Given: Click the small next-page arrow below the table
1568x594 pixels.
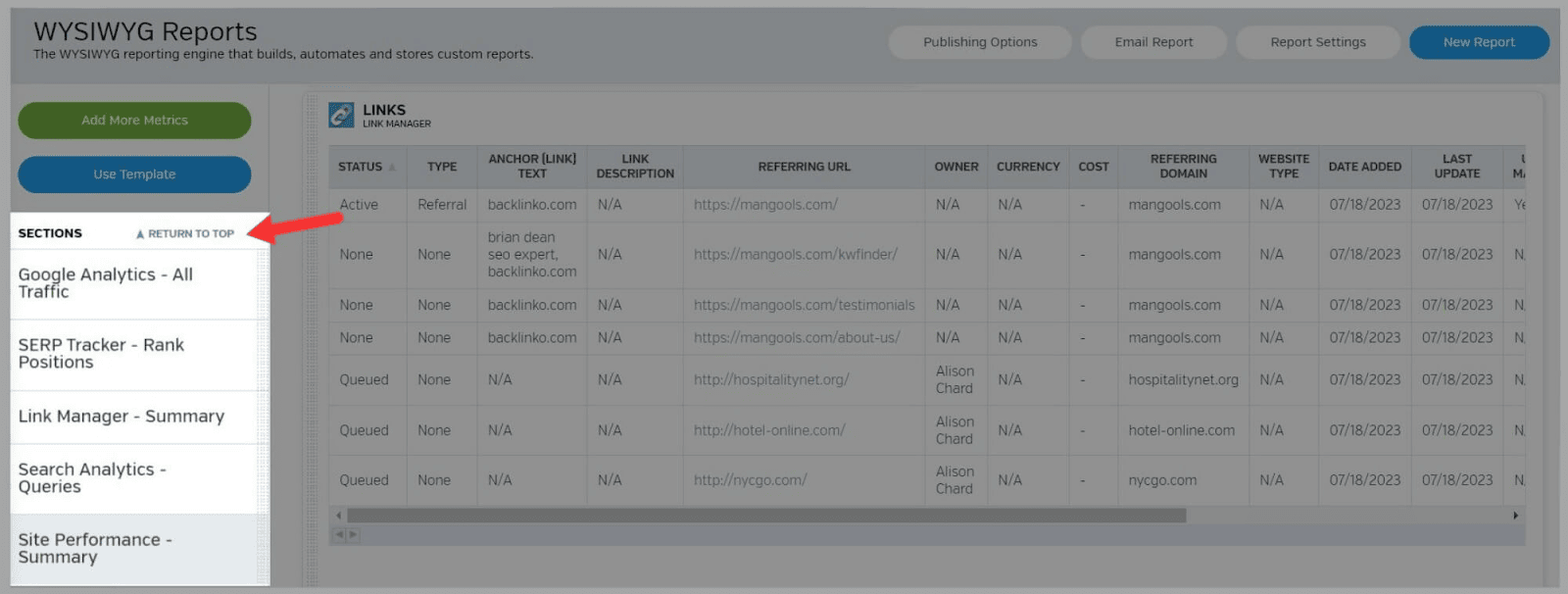Looking at the screenshot, I should pos(353,535).
